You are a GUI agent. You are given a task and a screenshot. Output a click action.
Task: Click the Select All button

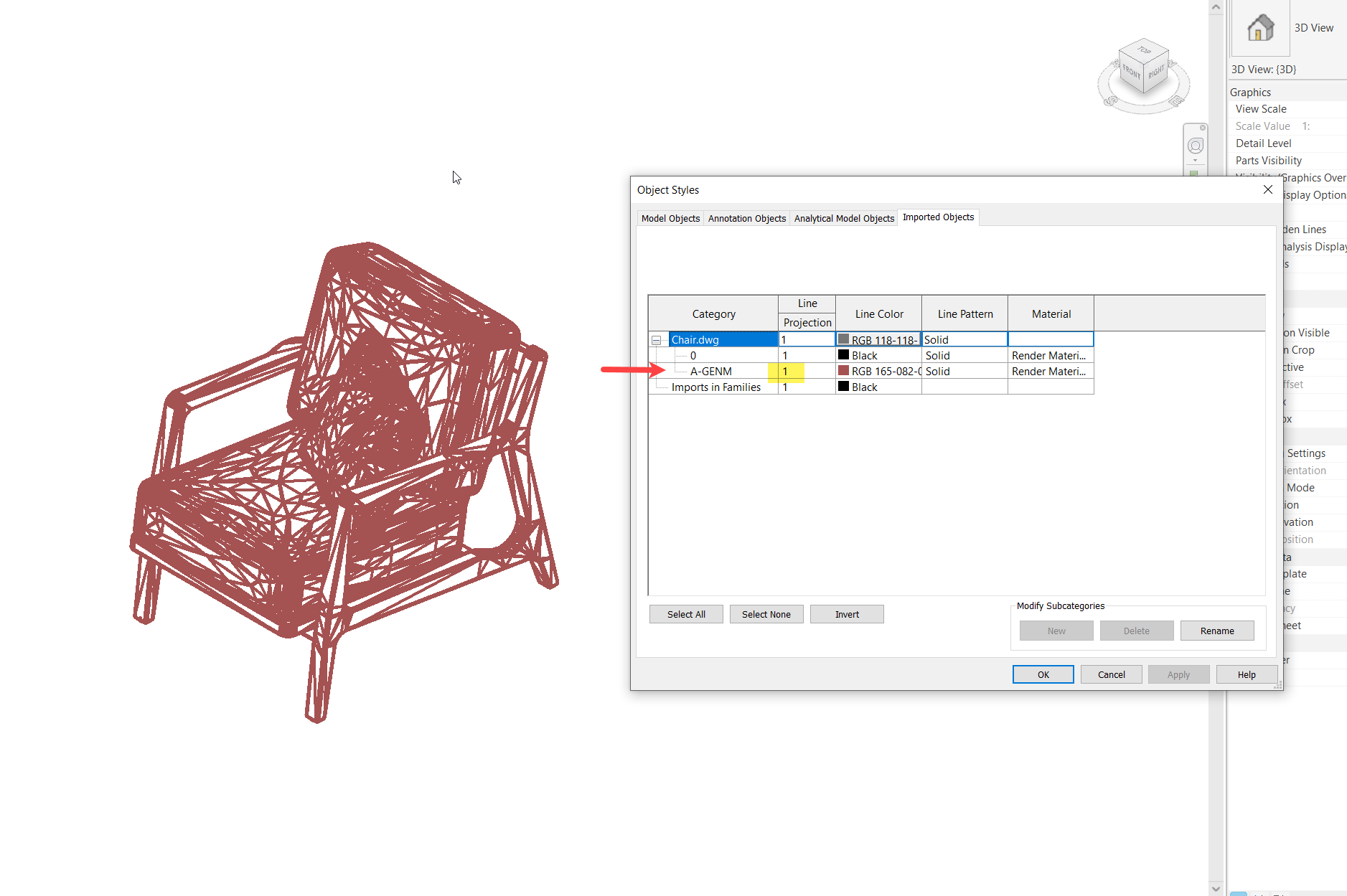tap(685, 614)
